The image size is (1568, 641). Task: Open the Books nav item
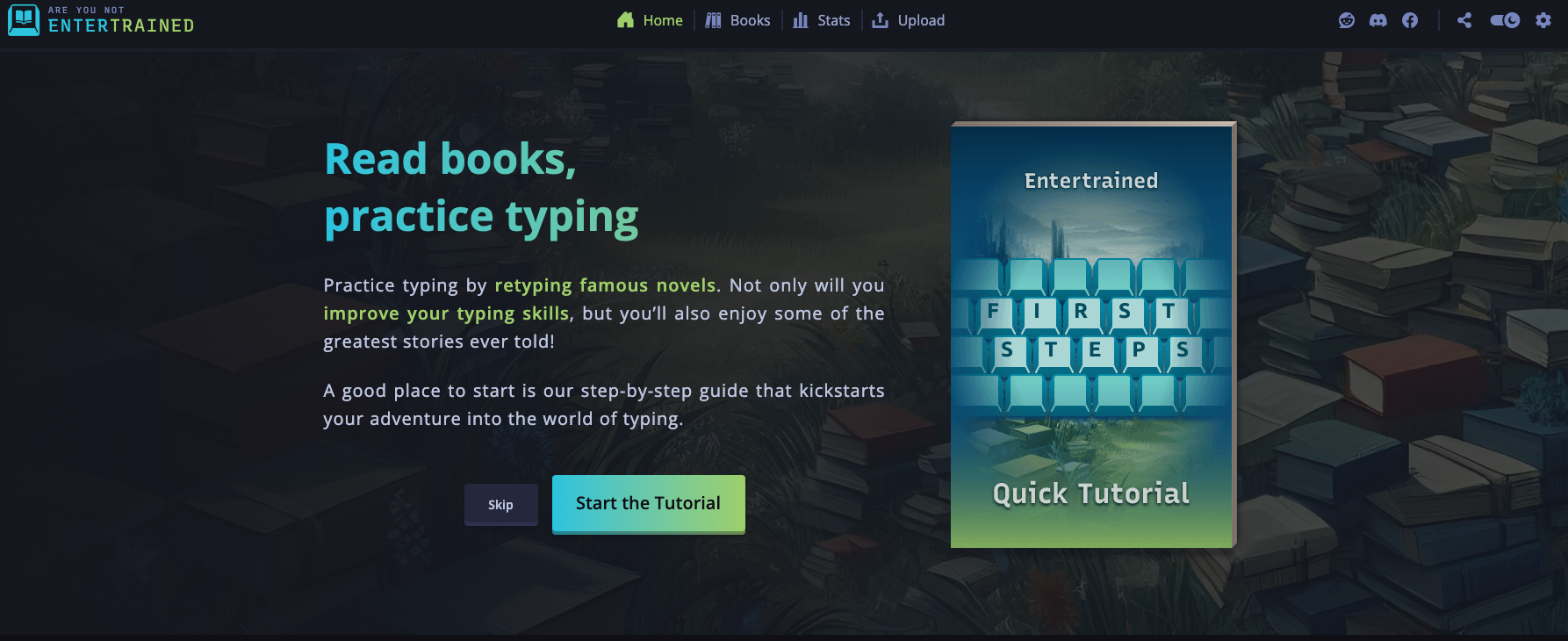pyautogui.click(x=737, y=20)
